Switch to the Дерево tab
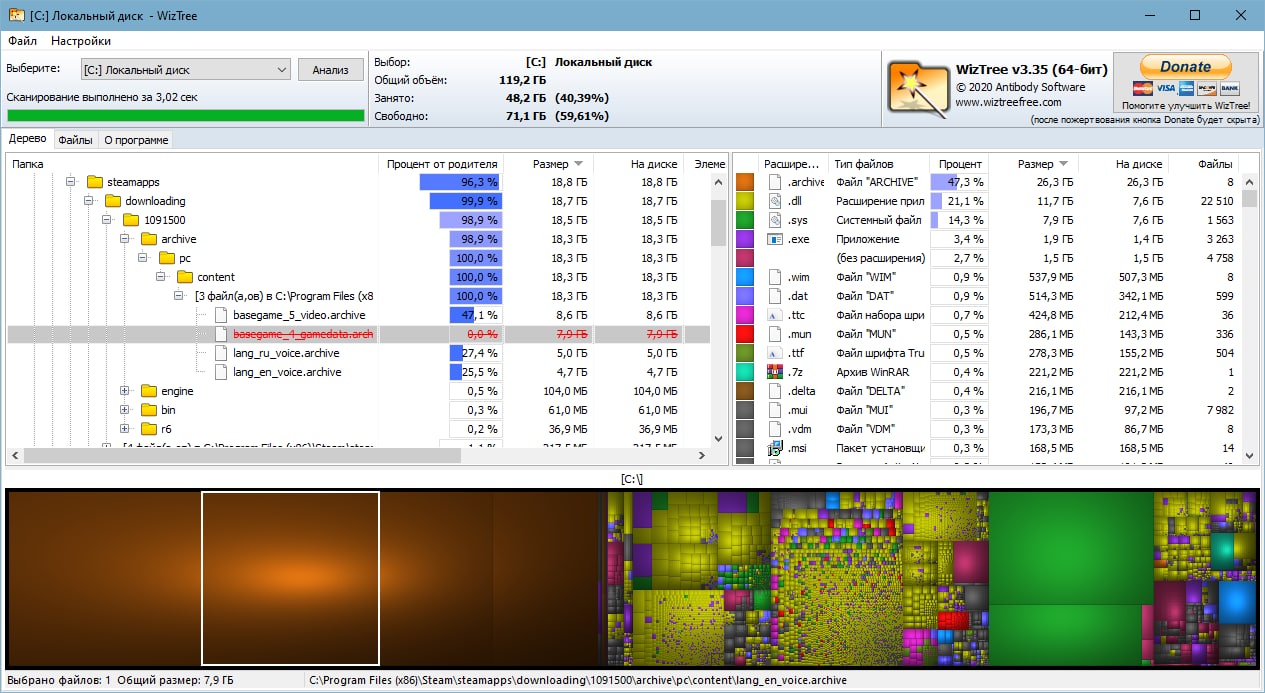1265x693 pixels. click(x=28, y=140)
